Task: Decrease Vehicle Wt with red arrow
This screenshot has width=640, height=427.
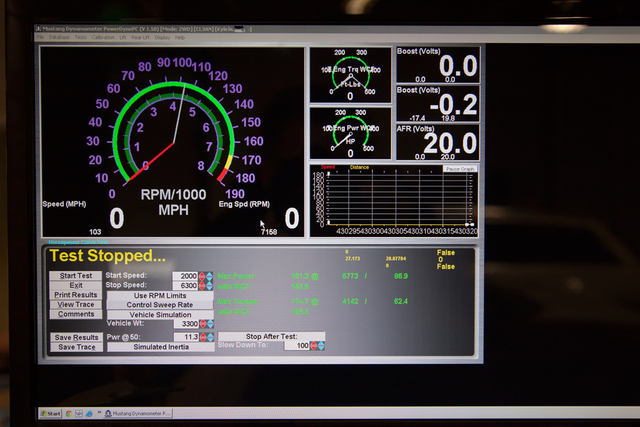Action: (203, 324)
